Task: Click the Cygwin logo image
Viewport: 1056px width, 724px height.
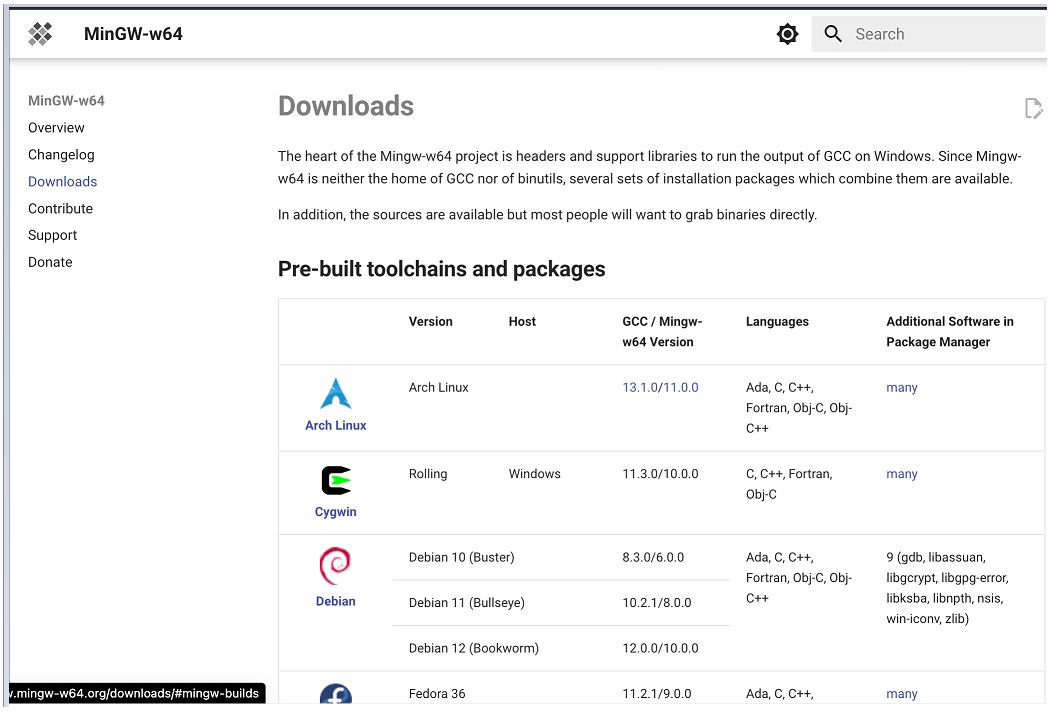Action: click(335, 481)
